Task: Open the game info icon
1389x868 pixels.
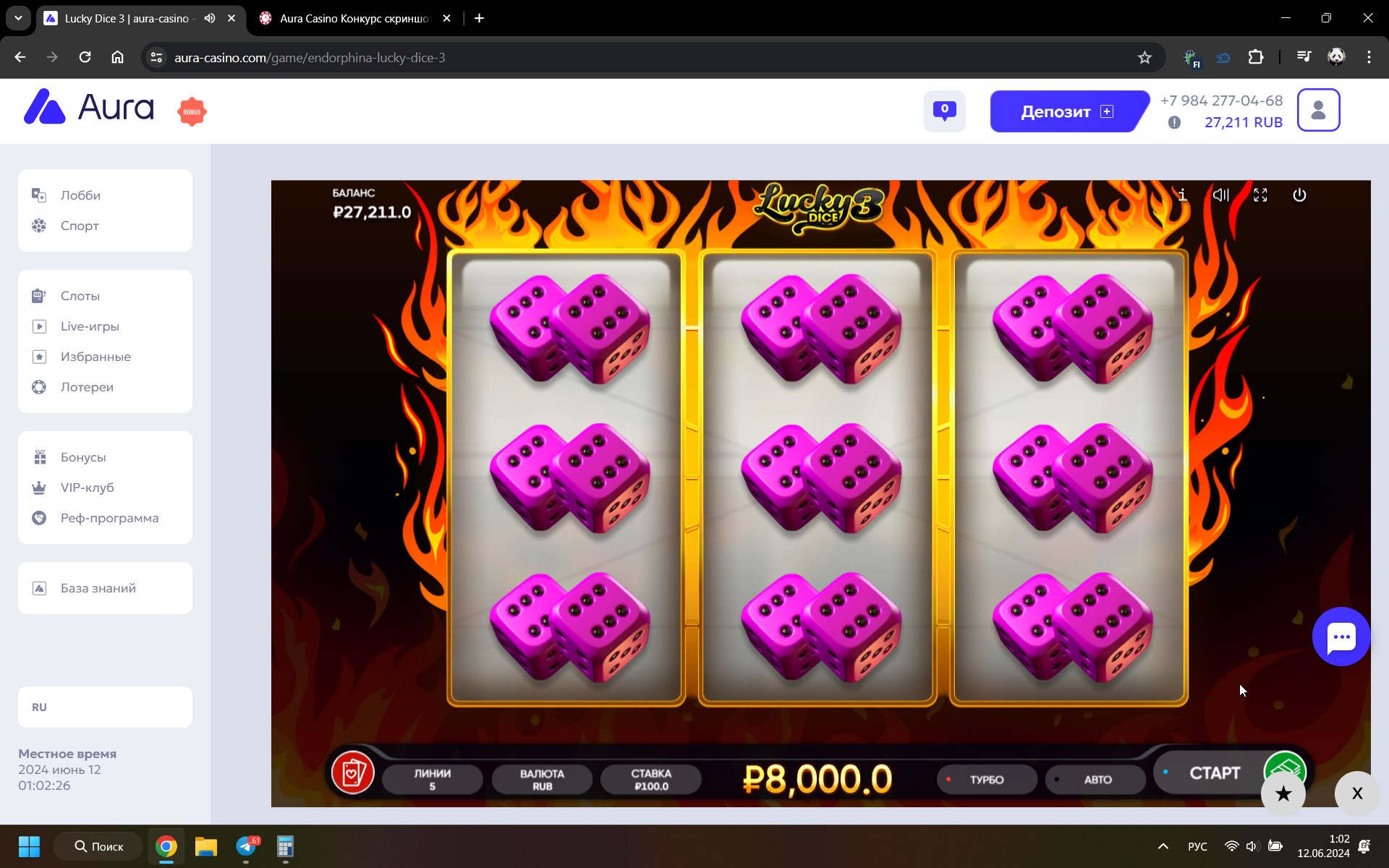Action: [x=1182, y=195]
